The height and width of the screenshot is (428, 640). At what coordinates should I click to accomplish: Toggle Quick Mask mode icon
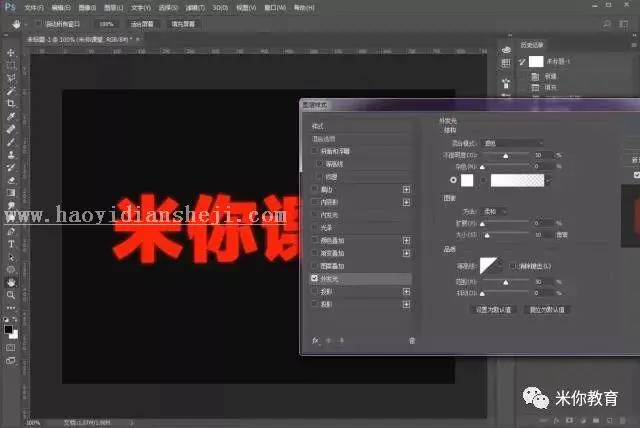point(11,348)
